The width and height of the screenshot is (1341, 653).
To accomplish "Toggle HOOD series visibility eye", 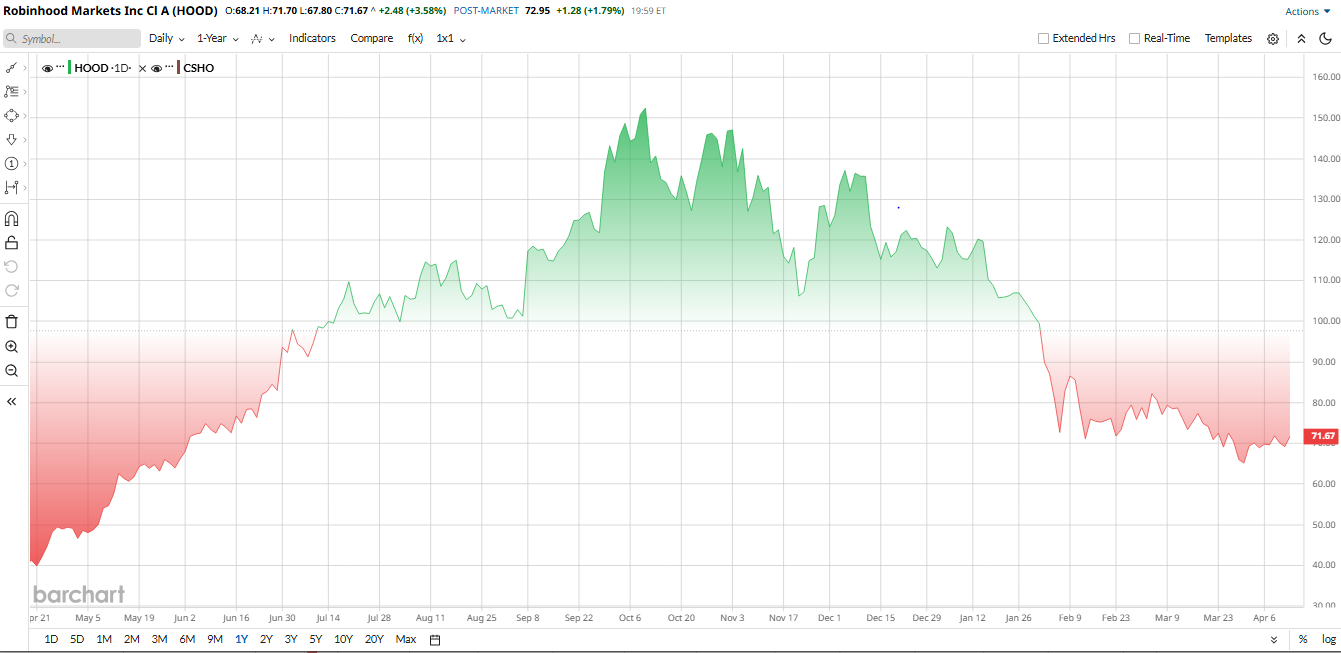I will 47,68.
